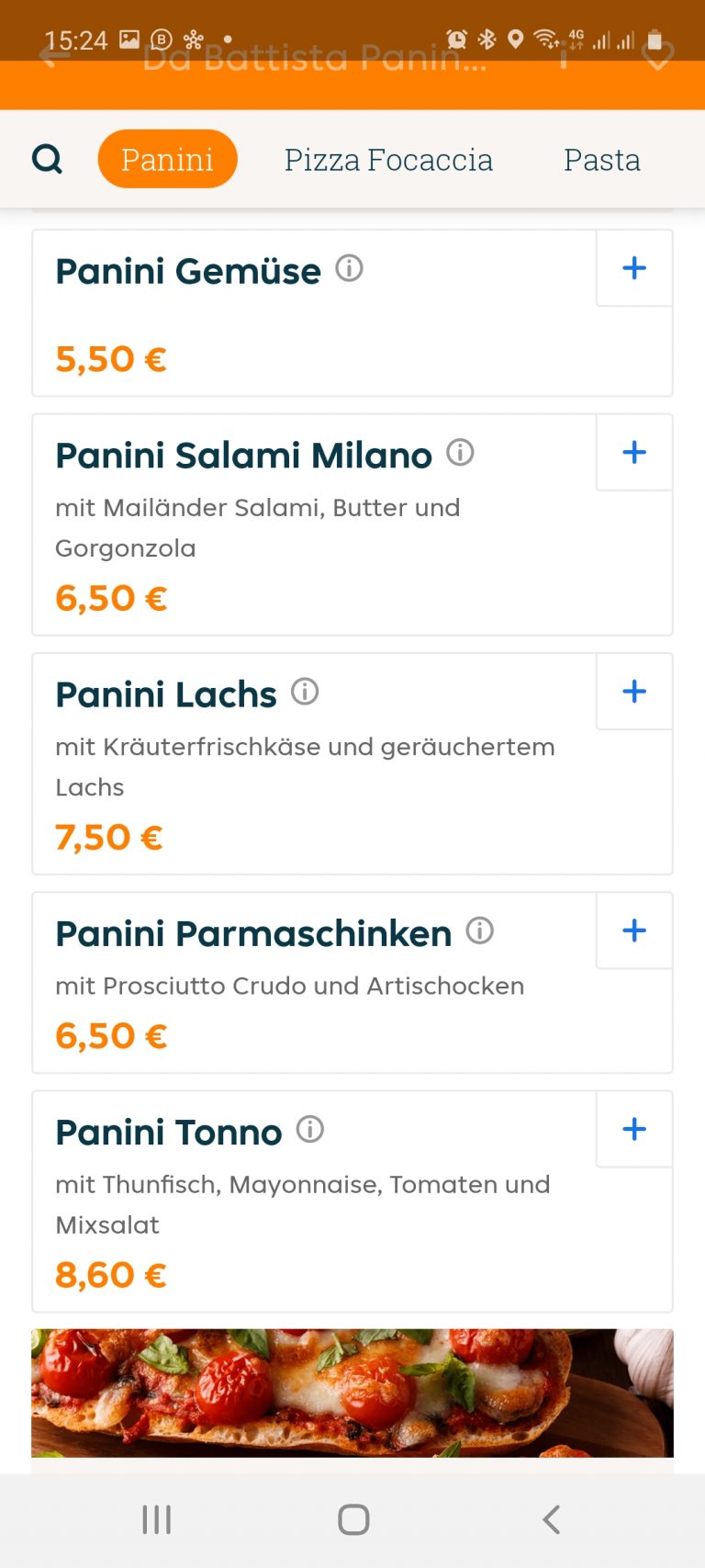Show Panini Tonno info details
The image size is (705, 1568).
coord(310,1129)
